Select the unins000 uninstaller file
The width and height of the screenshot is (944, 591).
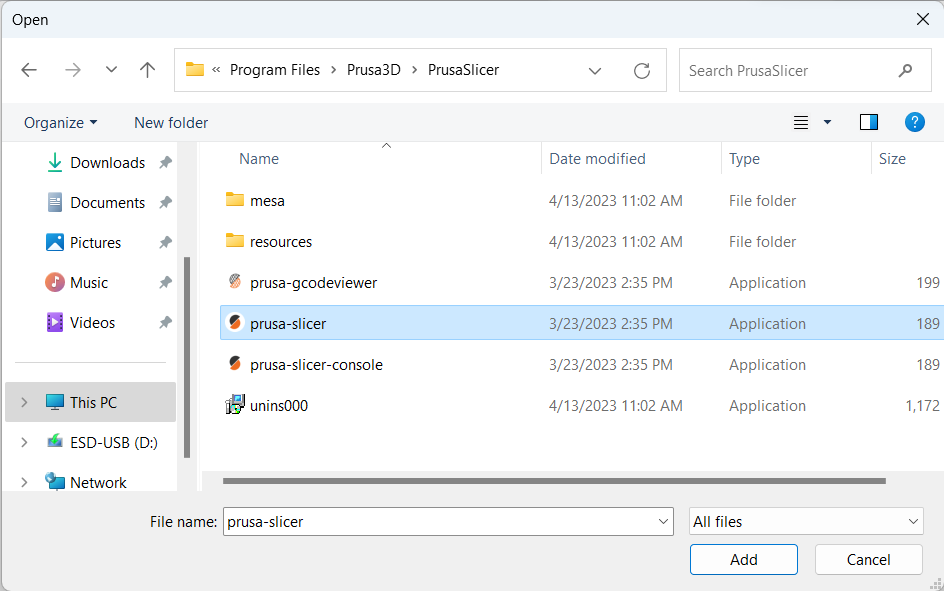point(279,406)
